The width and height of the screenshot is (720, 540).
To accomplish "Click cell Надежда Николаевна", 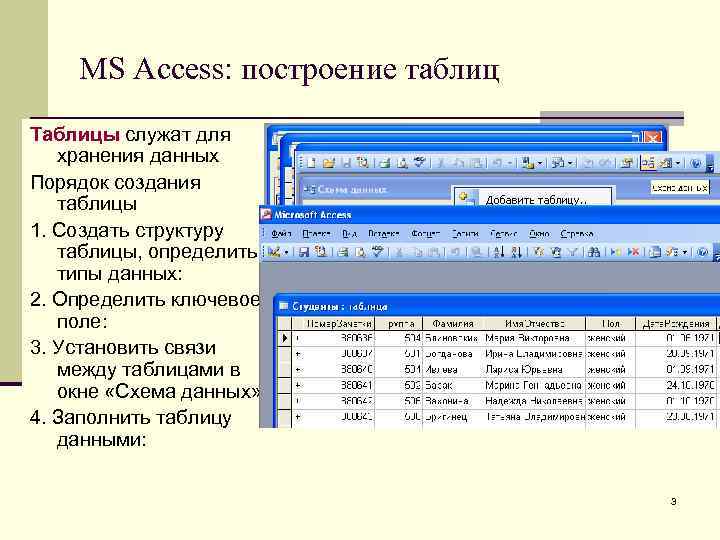I will point(535,401).
